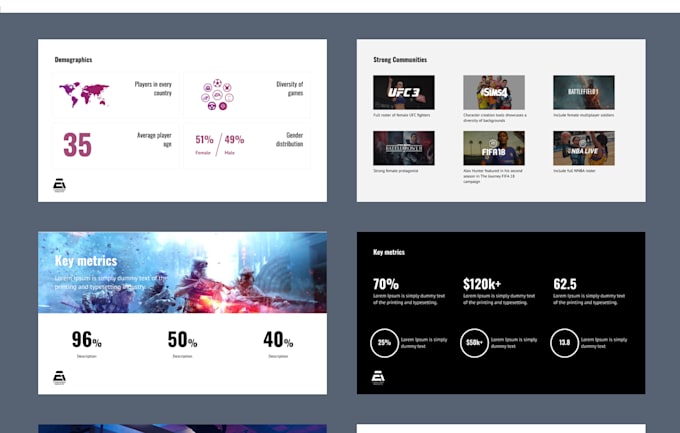Screen dimensions: 680x433
Task: Click the 13.8 circle badge
Action: click(564, 343)
